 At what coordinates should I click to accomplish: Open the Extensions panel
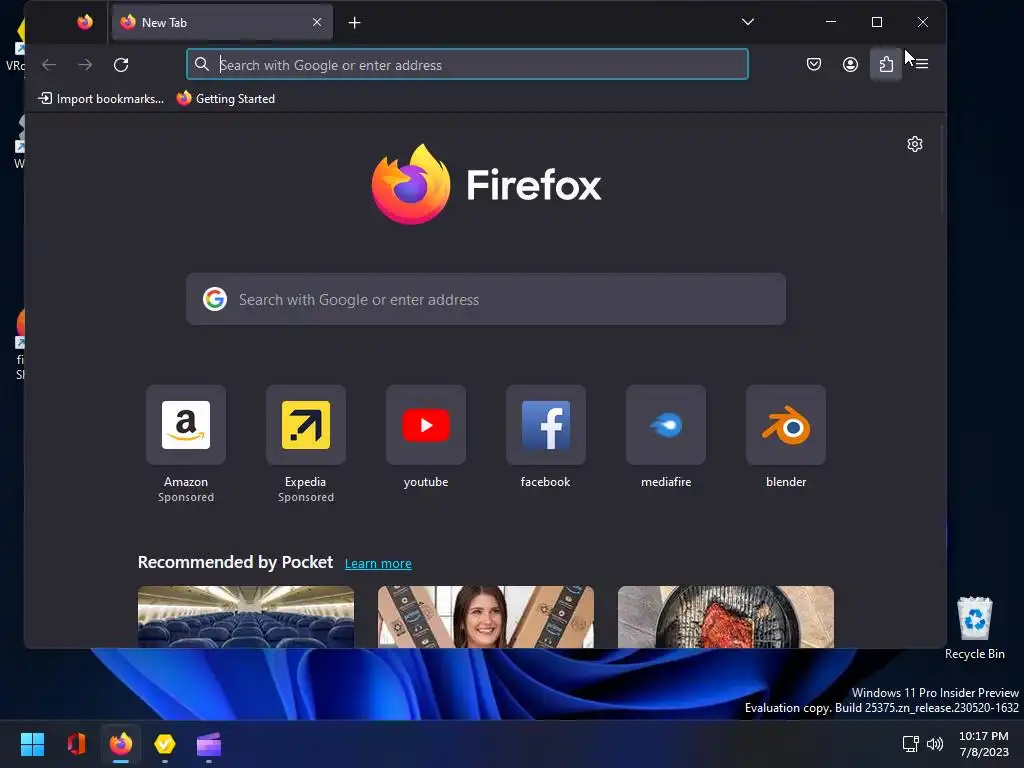coord(886,64)
